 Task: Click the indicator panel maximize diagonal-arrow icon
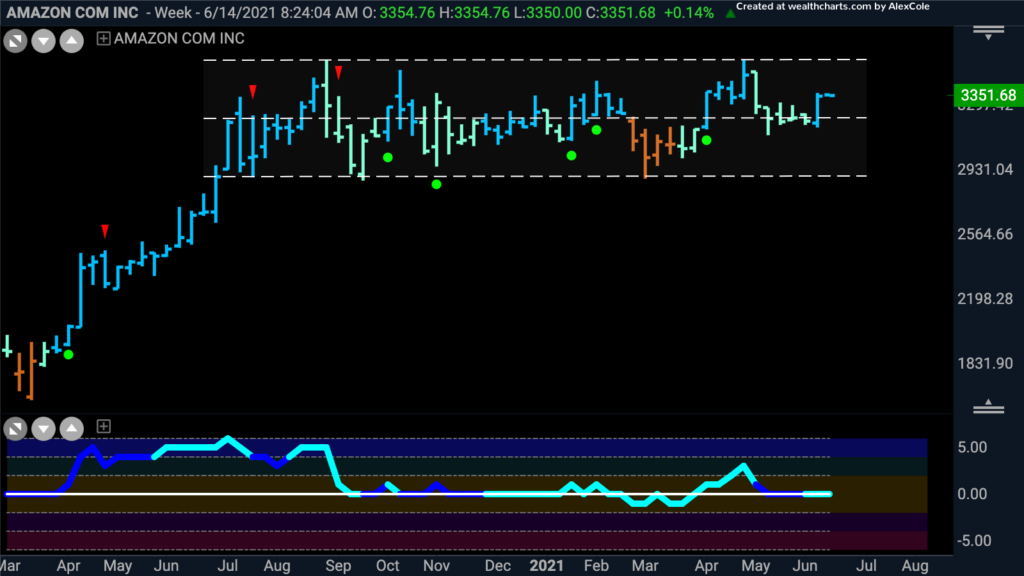[15, 429]
